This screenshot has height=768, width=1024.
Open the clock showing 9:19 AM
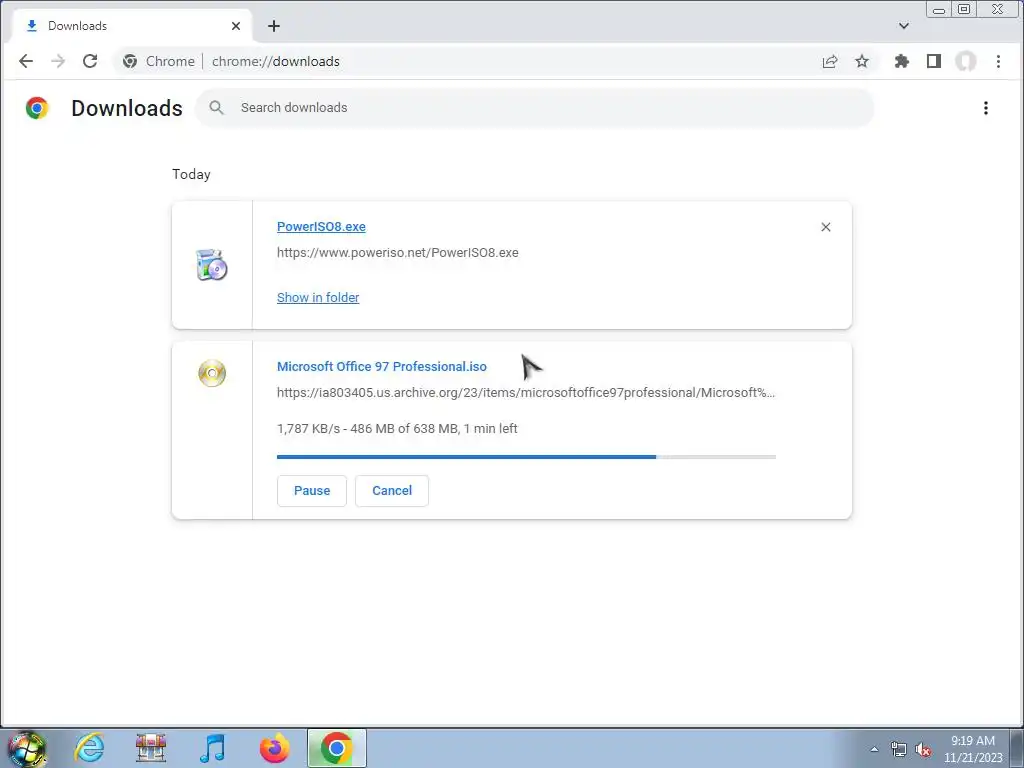(973, 749)
